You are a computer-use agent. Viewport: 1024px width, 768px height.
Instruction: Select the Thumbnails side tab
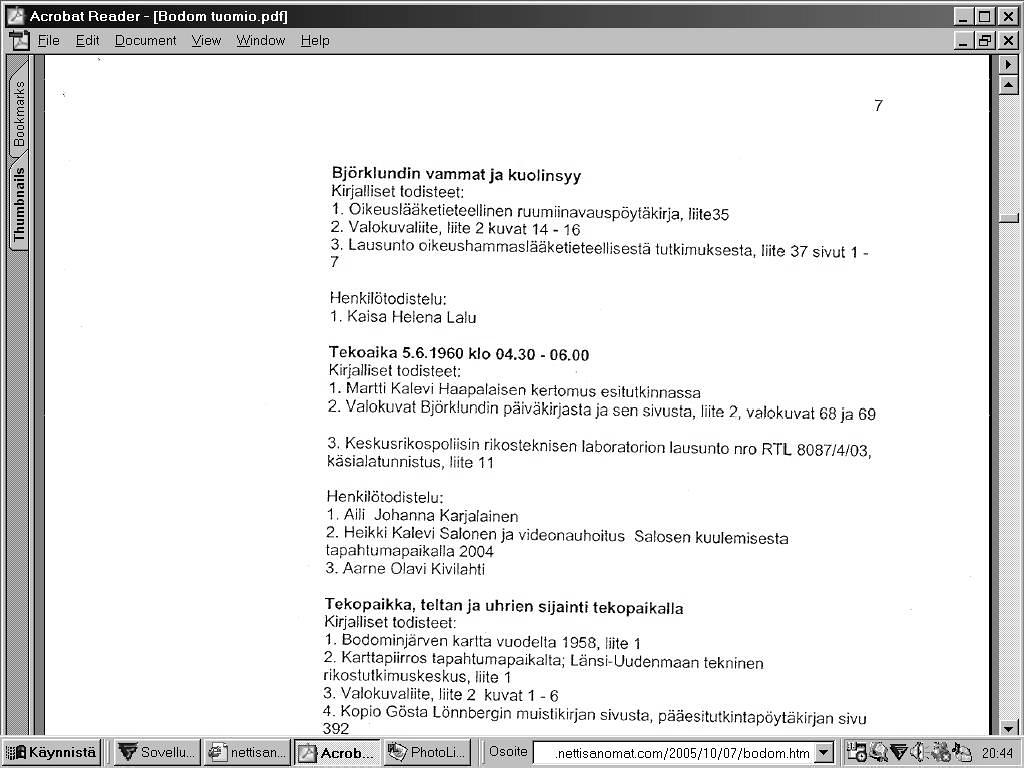tap(19, 206)
